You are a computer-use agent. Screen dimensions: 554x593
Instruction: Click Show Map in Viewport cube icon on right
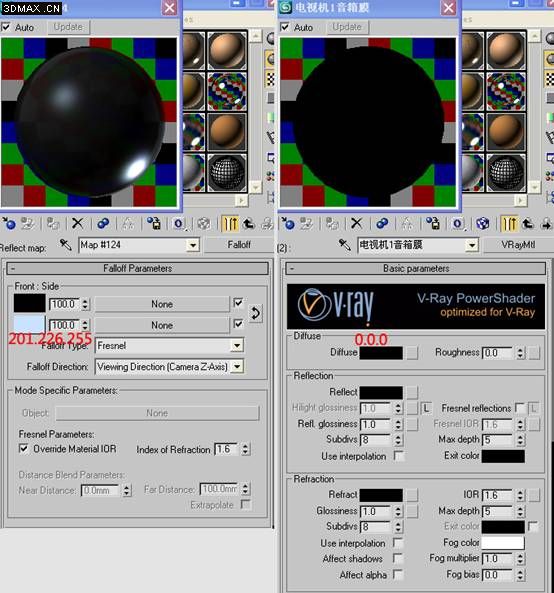[483, 224]
